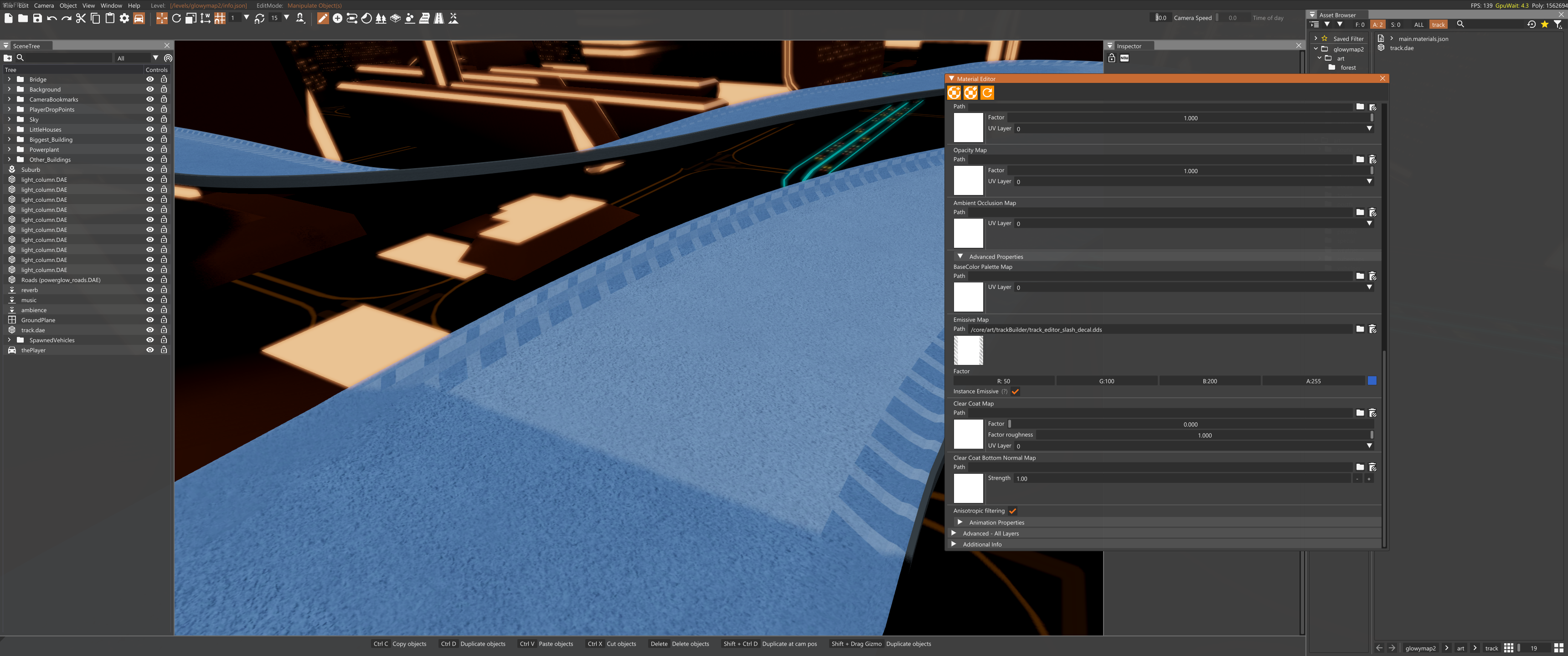Select the Forest editor tree tool
The height and width of the screenshot is (656, 1568).
pyautogui.click(x=381, y=18)
